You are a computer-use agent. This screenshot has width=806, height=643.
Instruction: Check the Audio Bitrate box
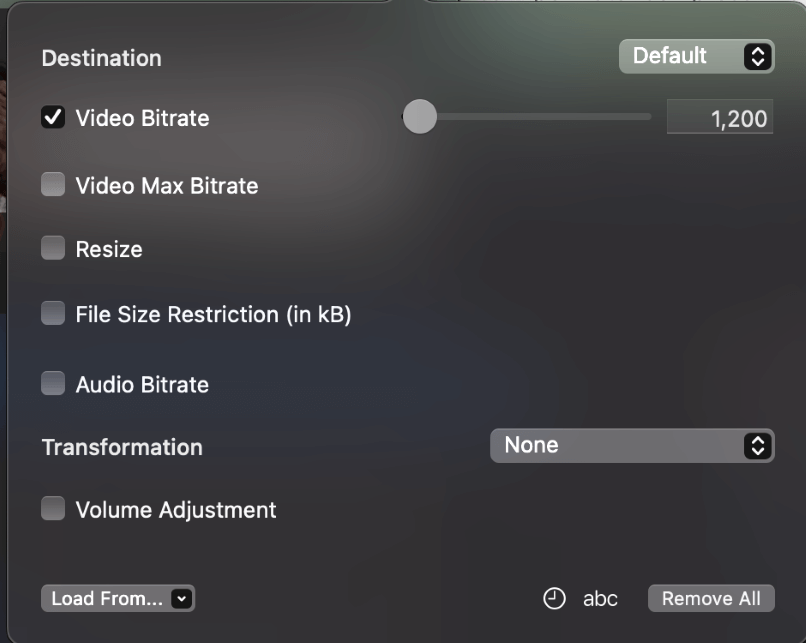click(x=53, y=383)
